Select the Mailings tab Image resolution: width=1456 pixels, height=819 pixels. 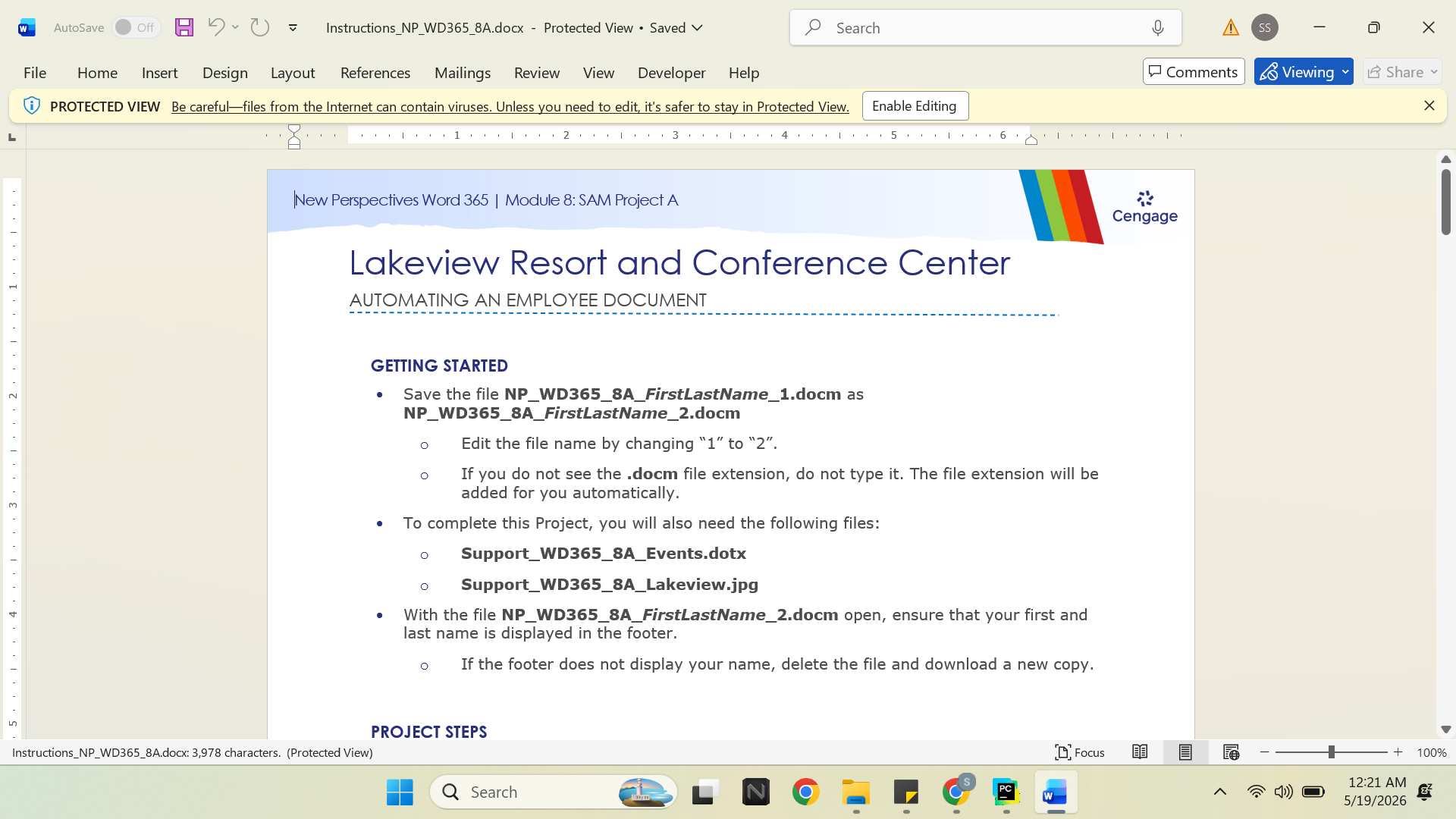462,73
